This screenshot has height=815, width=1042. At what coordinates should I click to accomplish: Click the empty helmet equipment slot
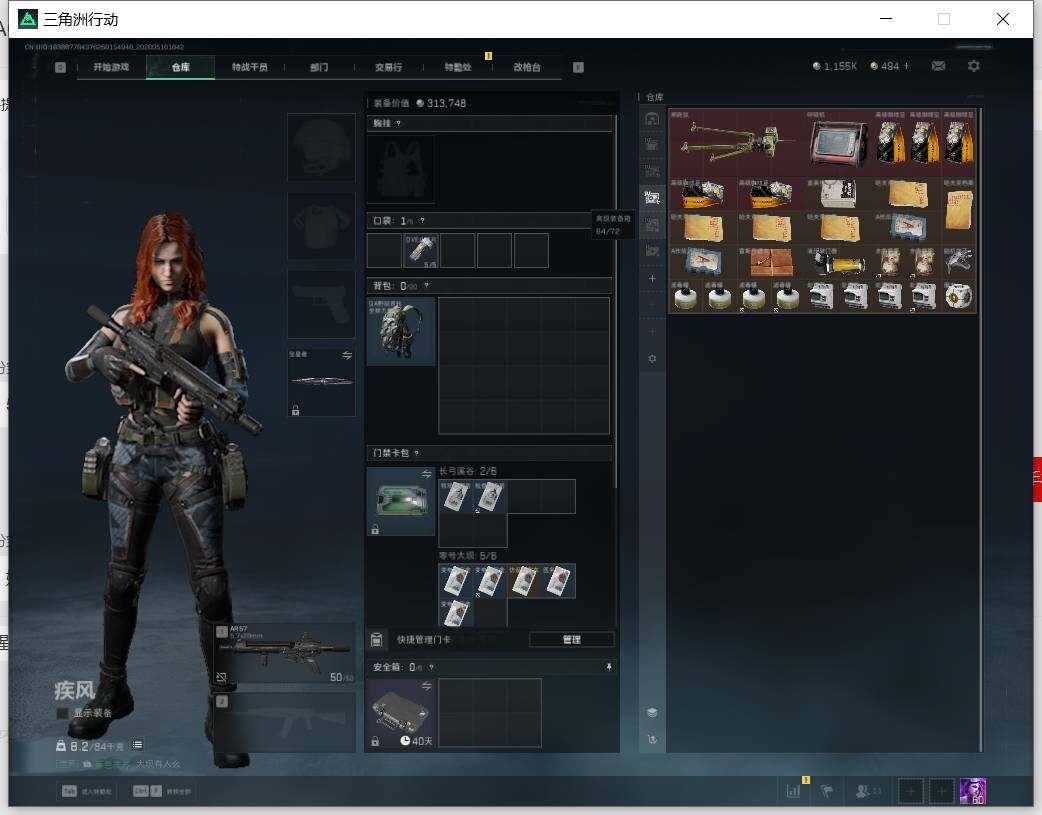click(x=321, y=147)
